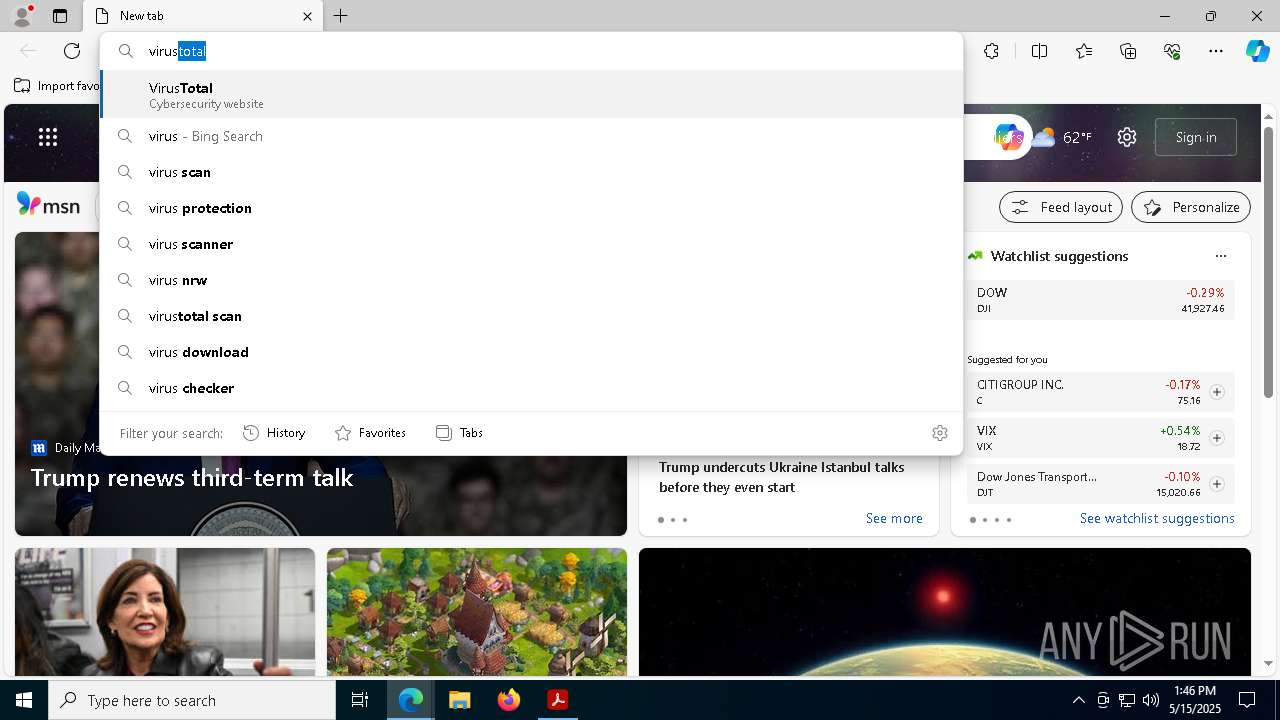Image resolution: width=1280 pixels, height=720 pixels.
Task: Open the woman portrait news card
Action: pos(165,612)
